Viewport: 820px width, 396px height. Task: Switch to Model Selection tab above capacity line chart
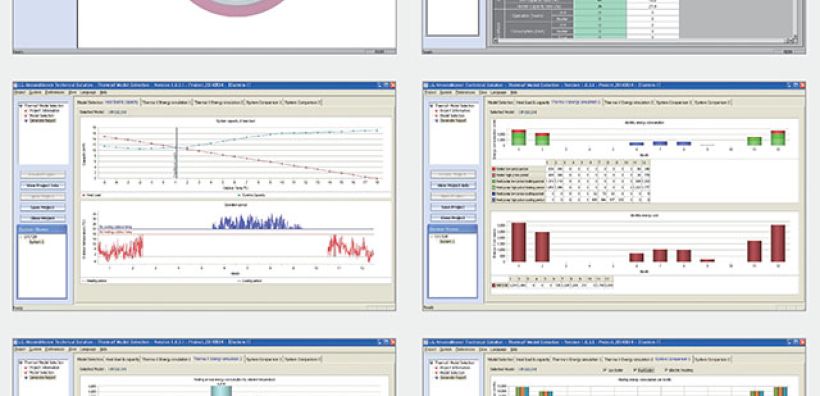pos(90,103)
